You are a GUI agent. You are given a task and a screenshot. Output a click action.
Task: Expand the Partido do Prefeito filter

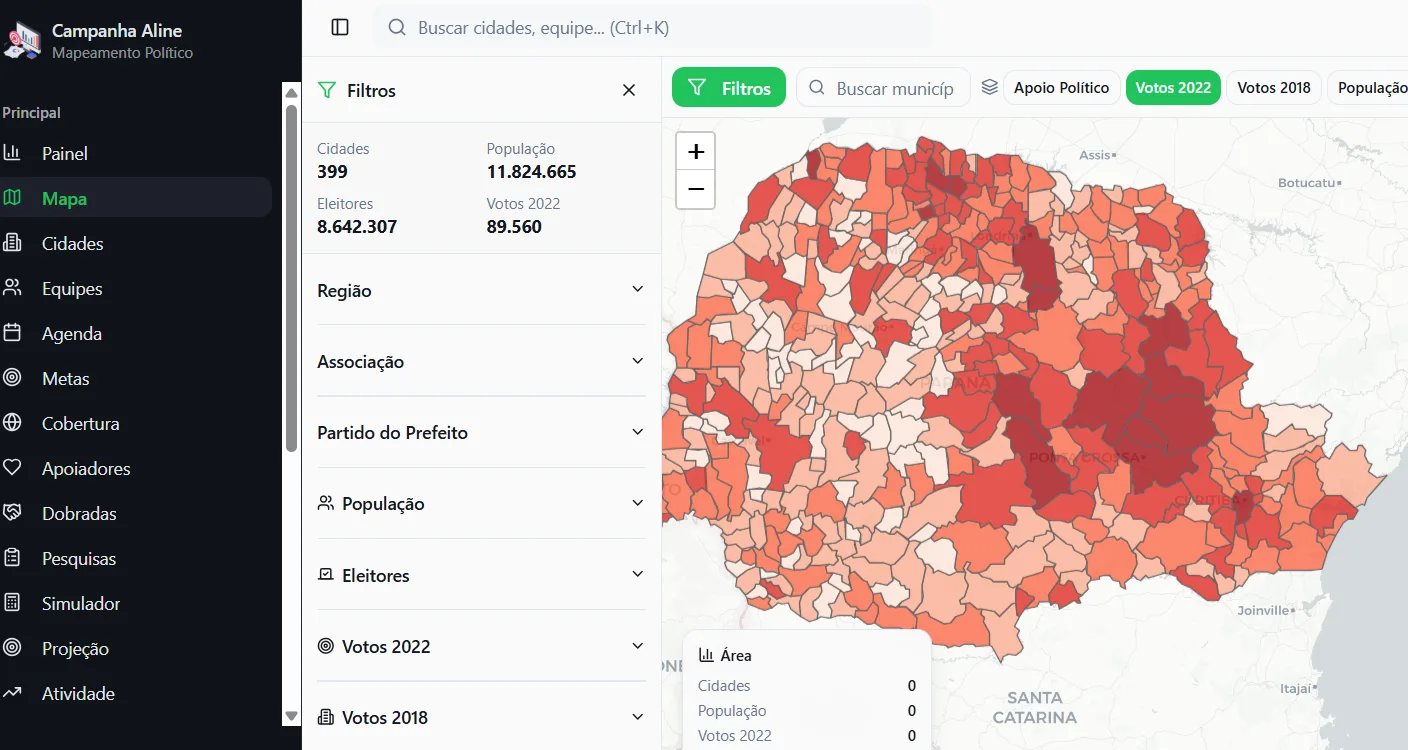pos(481,432)
